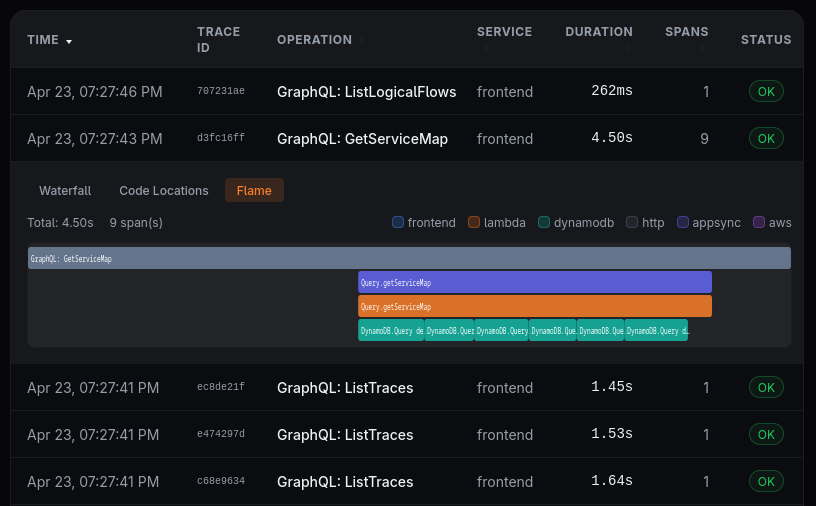Click the 'Total: 4.50s' summary text
816x506 pixels.
pos(60,223)
